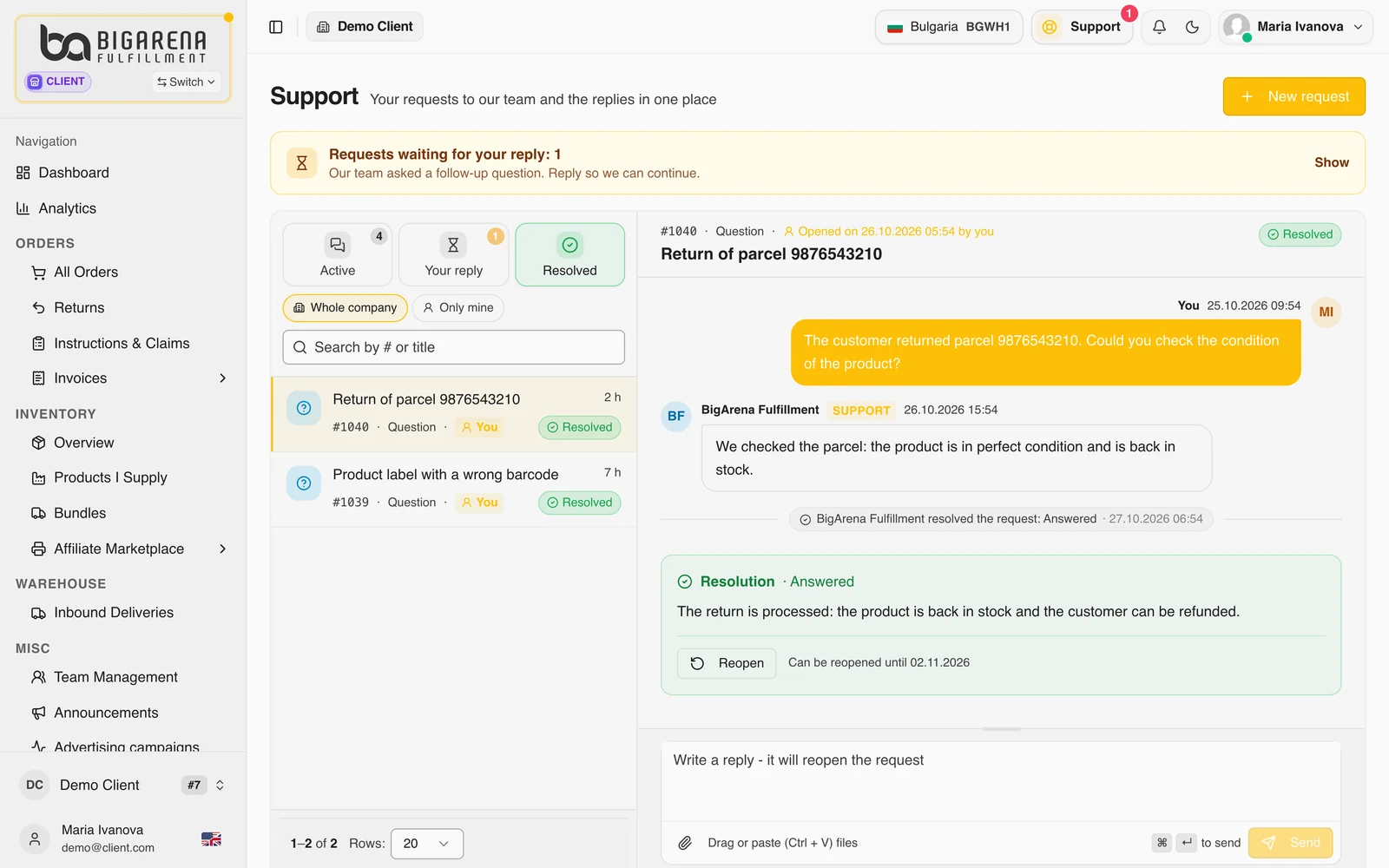Image resolution: width=1389 pixels, height=868 pixels.
Task: Click the Search by # or title field
Action: pyautogui.click(x=453, y=347)
